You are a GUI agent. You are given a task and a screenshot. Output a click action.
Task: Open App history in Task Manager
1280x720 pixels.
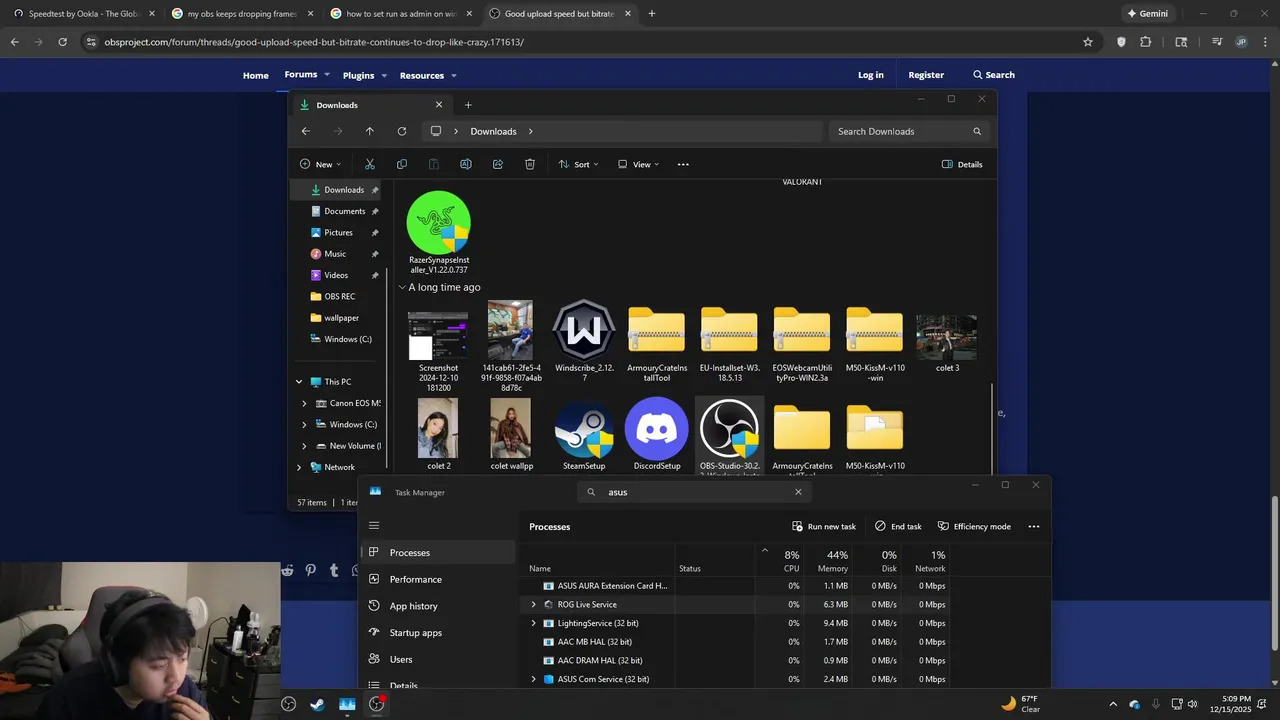click(x=437, y=606)
